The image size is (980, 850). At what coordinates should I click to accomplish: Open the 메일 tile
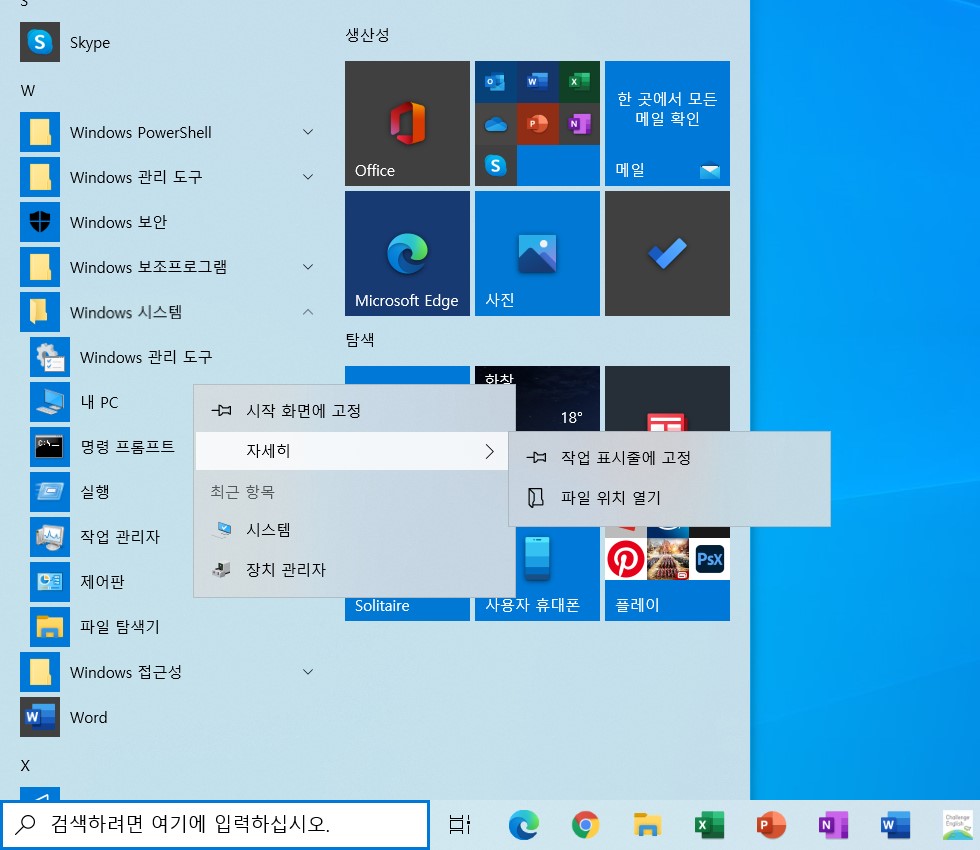click(668, 123)
